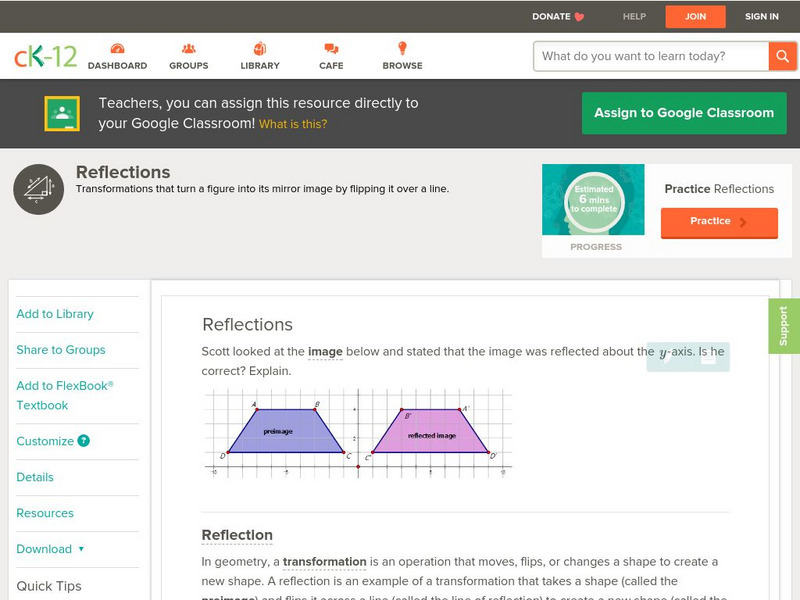Viewport: 800px width, 600px height.
Task: Click the underlined word 'image' in the question
Action: click(x=325, y=352)
